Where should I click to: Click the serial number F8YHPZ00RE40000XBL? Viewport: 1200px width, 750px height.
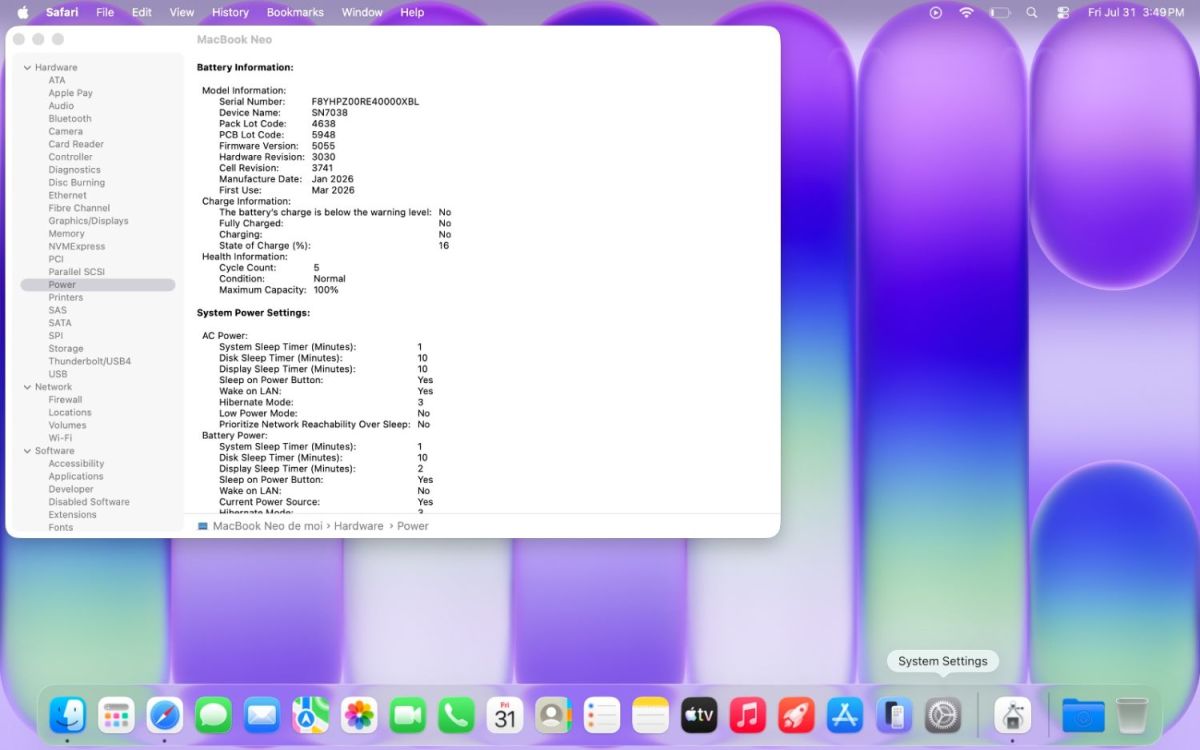tap(365, 102)
